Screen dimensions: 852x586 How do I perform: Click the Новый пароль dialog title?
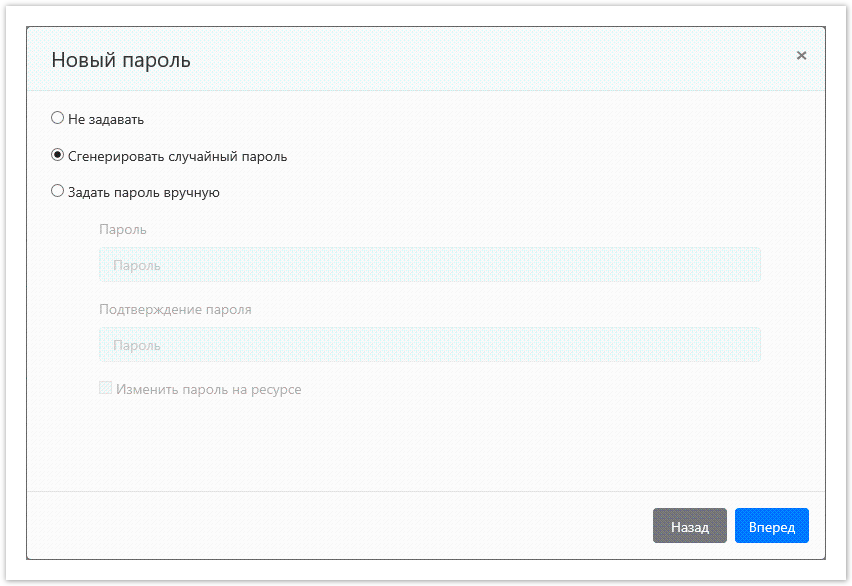coord(121,60)
